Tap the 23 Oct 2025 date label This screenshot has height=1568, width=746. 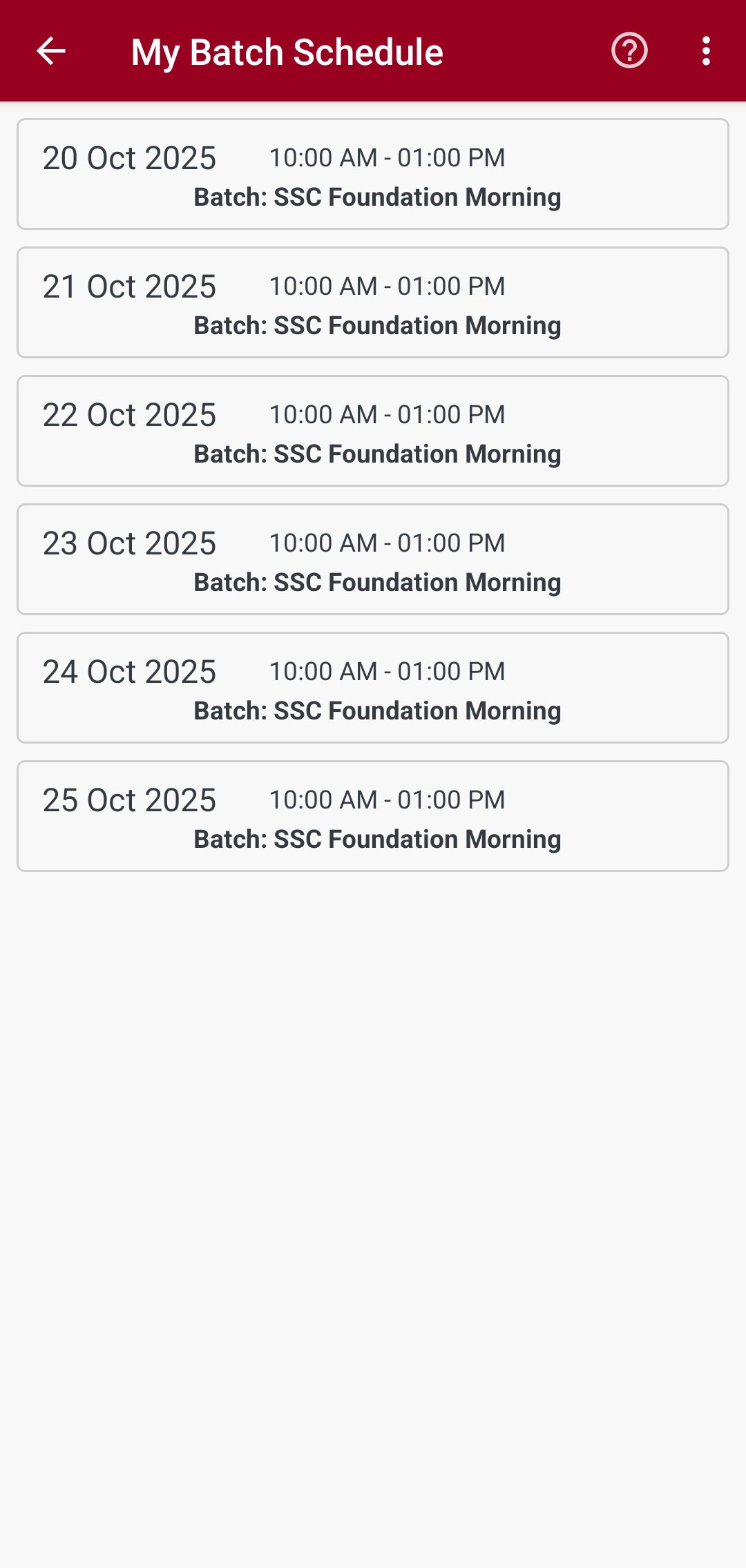click(129, 543)
